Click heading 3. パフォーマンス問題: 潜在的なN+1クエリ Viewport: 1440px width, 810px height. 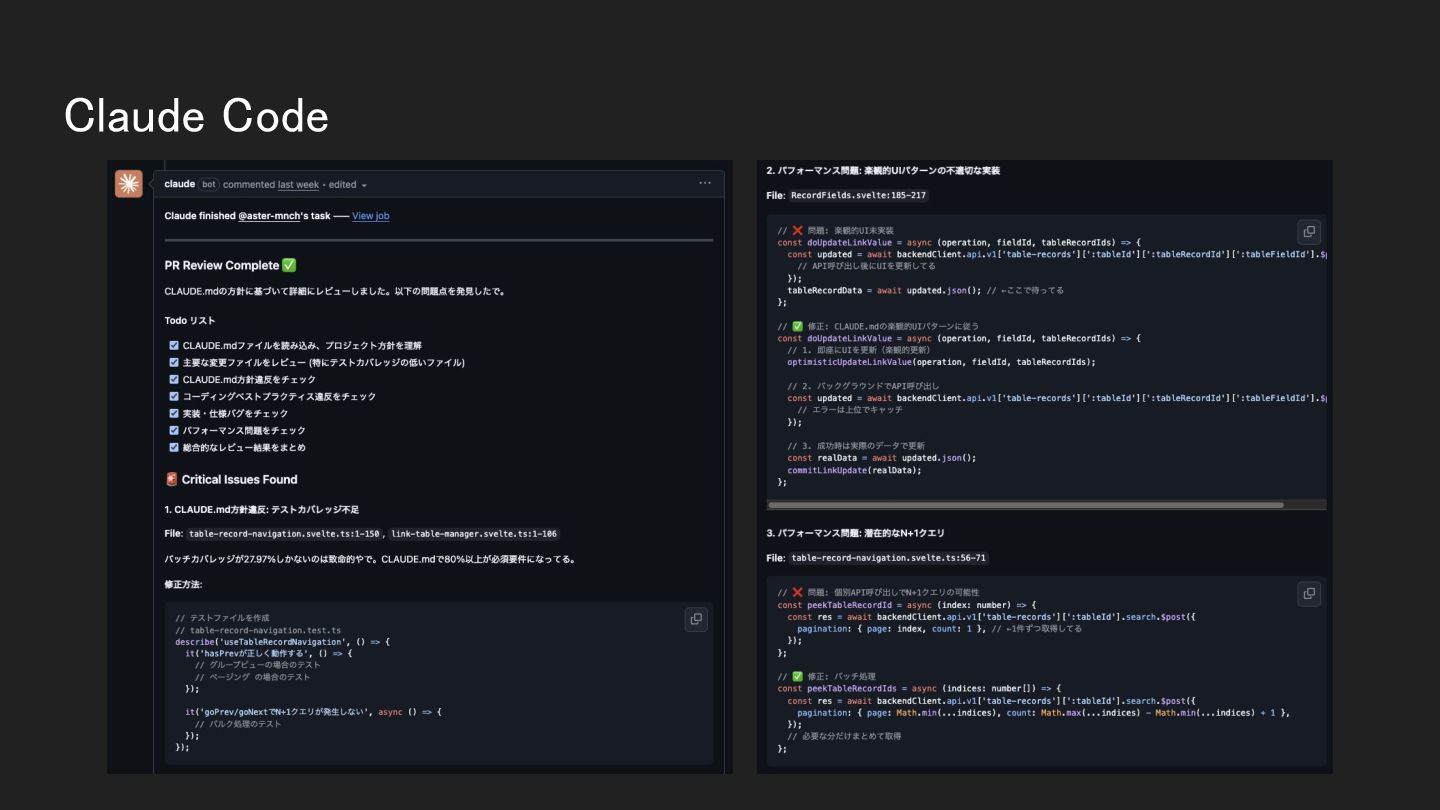[x=855, y=533]
